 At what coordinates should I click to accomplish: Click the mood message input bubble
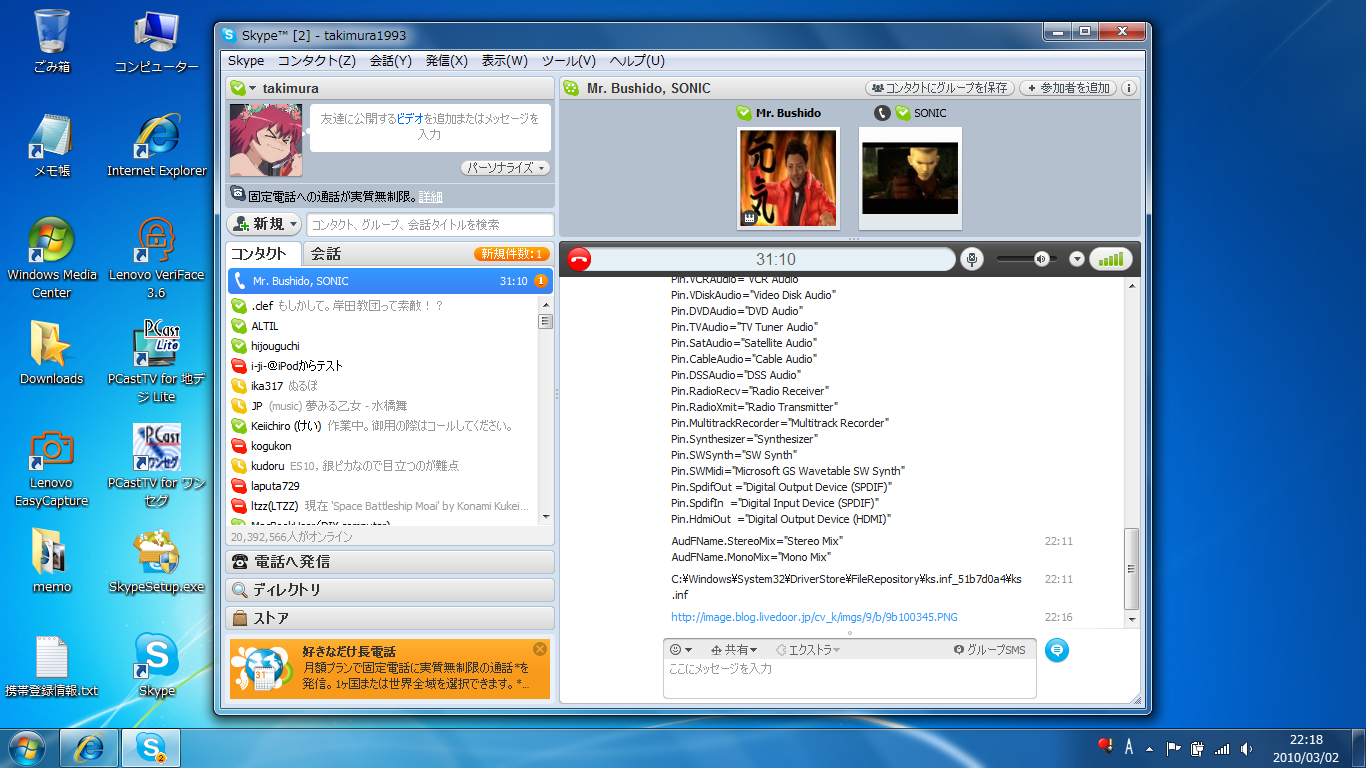[430, 127]
